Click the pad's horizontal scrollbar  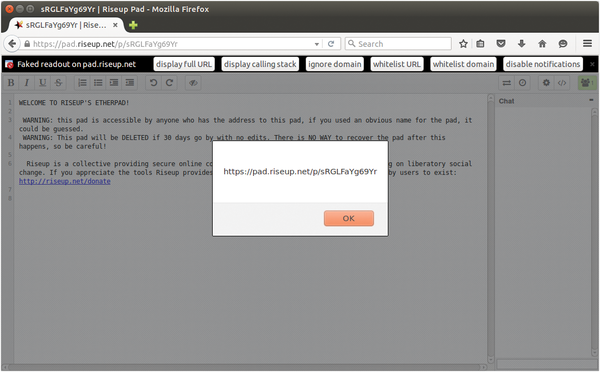pyautogui.click(x=245, y=367)
